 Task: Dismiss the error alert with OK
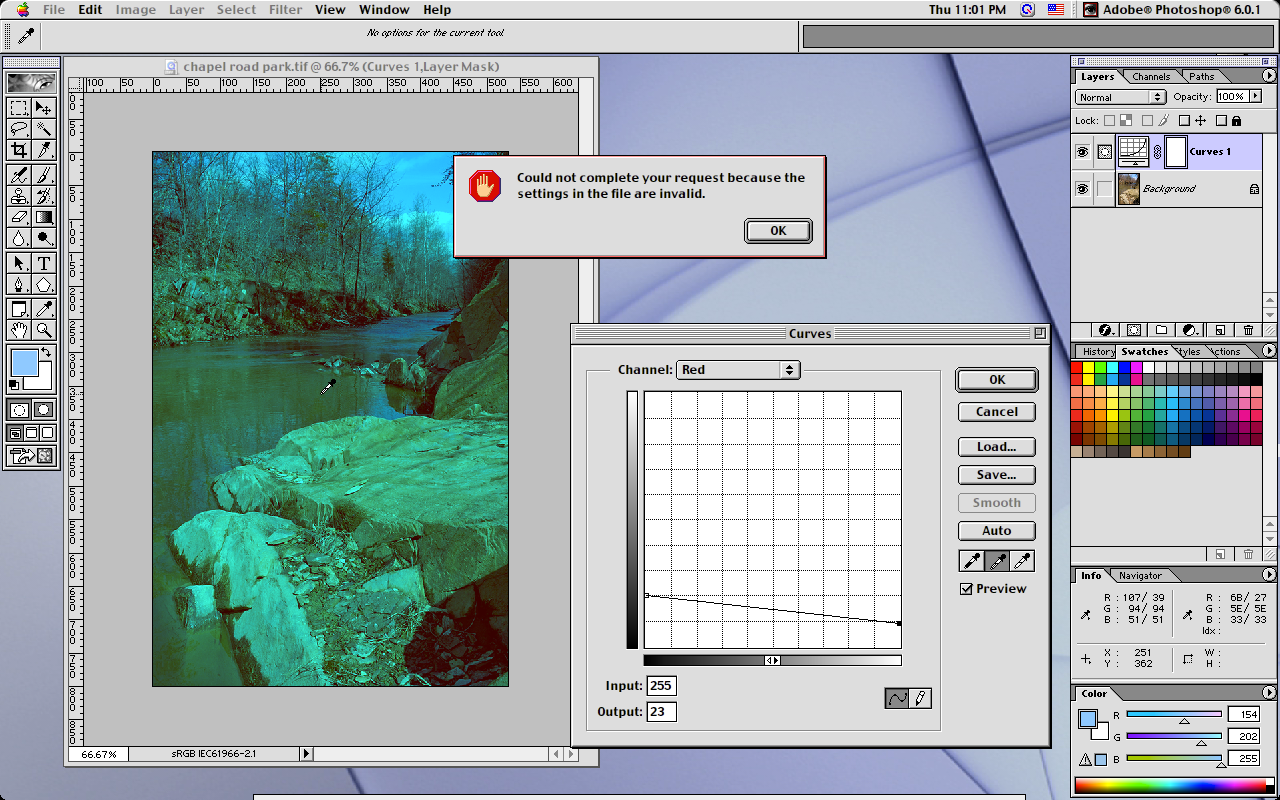(x=778, y=231)
